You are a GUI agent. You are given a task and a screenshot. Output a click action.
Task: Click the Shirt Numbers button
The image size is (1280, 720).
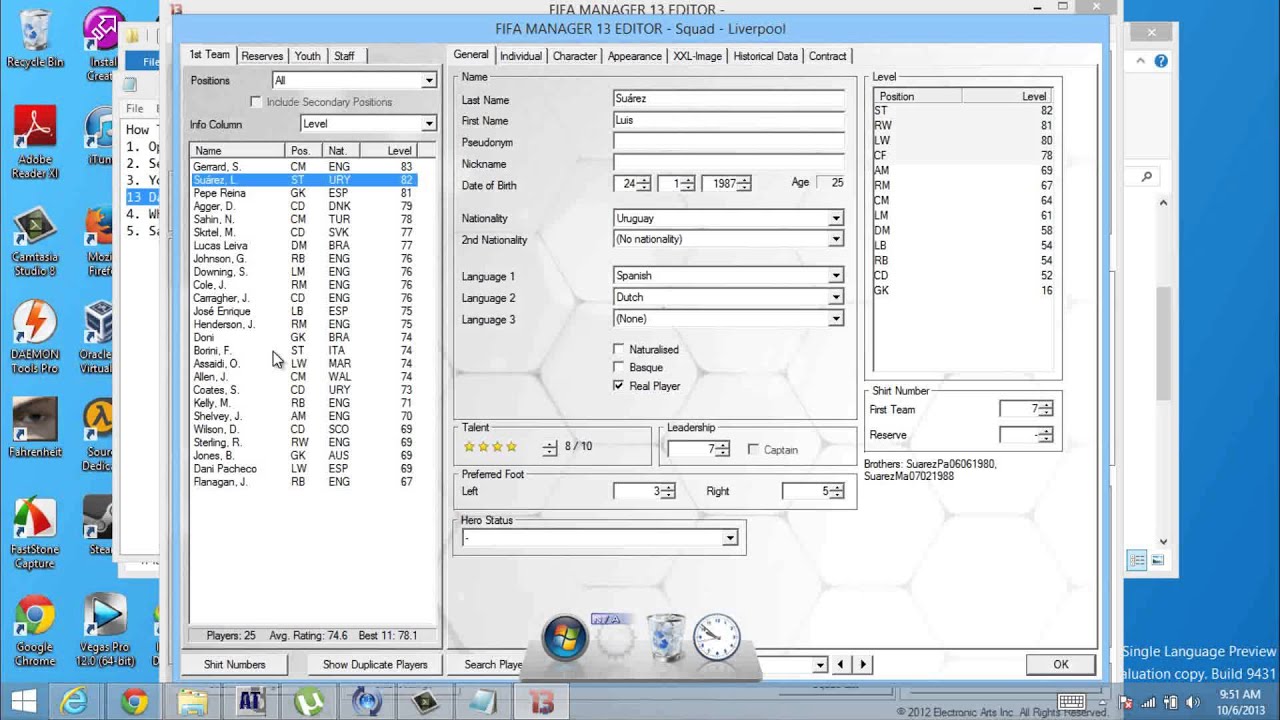pyautogui.click(x=235, y=664)
